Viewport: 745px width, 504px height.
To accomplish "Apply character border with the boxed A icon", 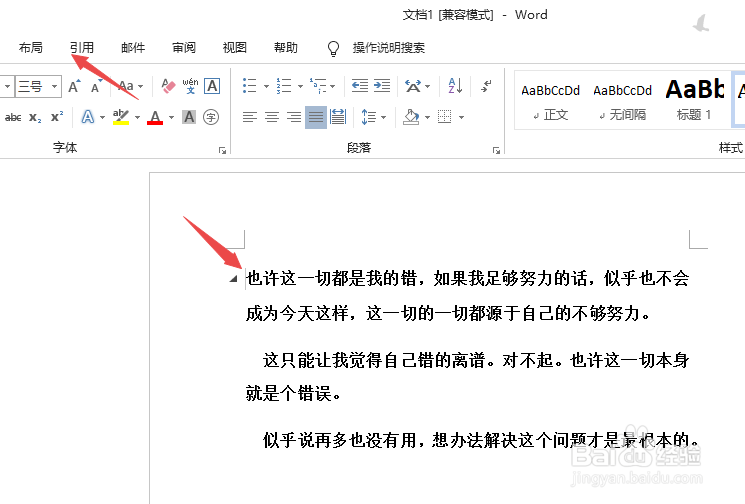I will (212, 86).
